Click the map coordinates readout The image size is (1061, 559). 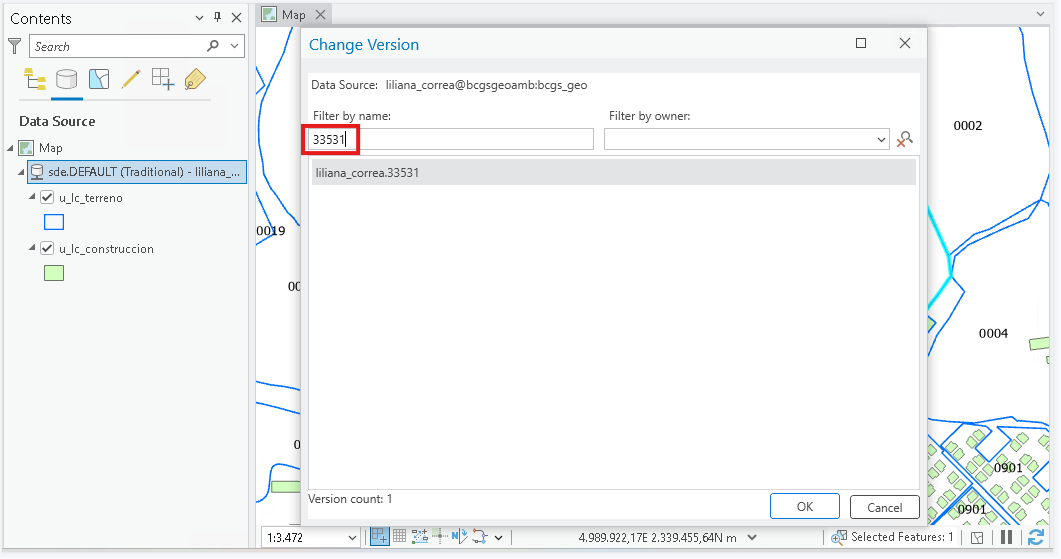click(x=657, y=537)
